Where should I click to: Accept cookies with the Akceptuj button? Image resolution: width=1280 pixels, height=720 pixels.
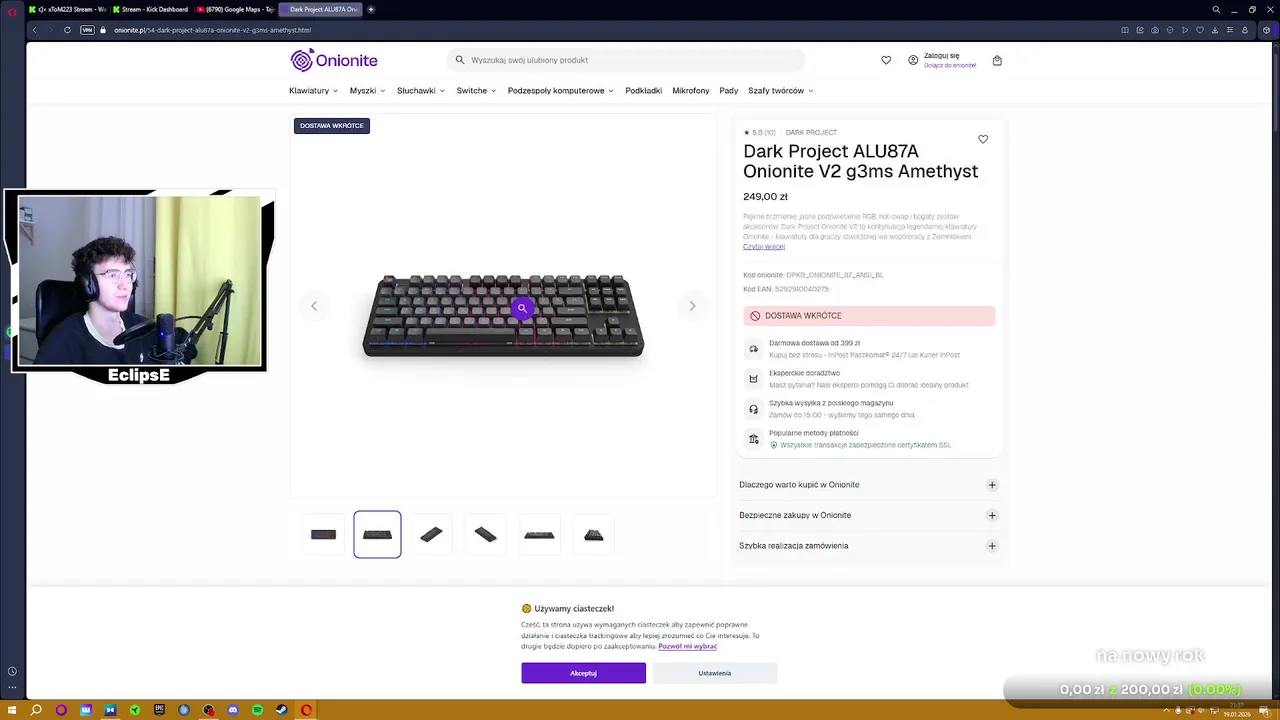583,673
